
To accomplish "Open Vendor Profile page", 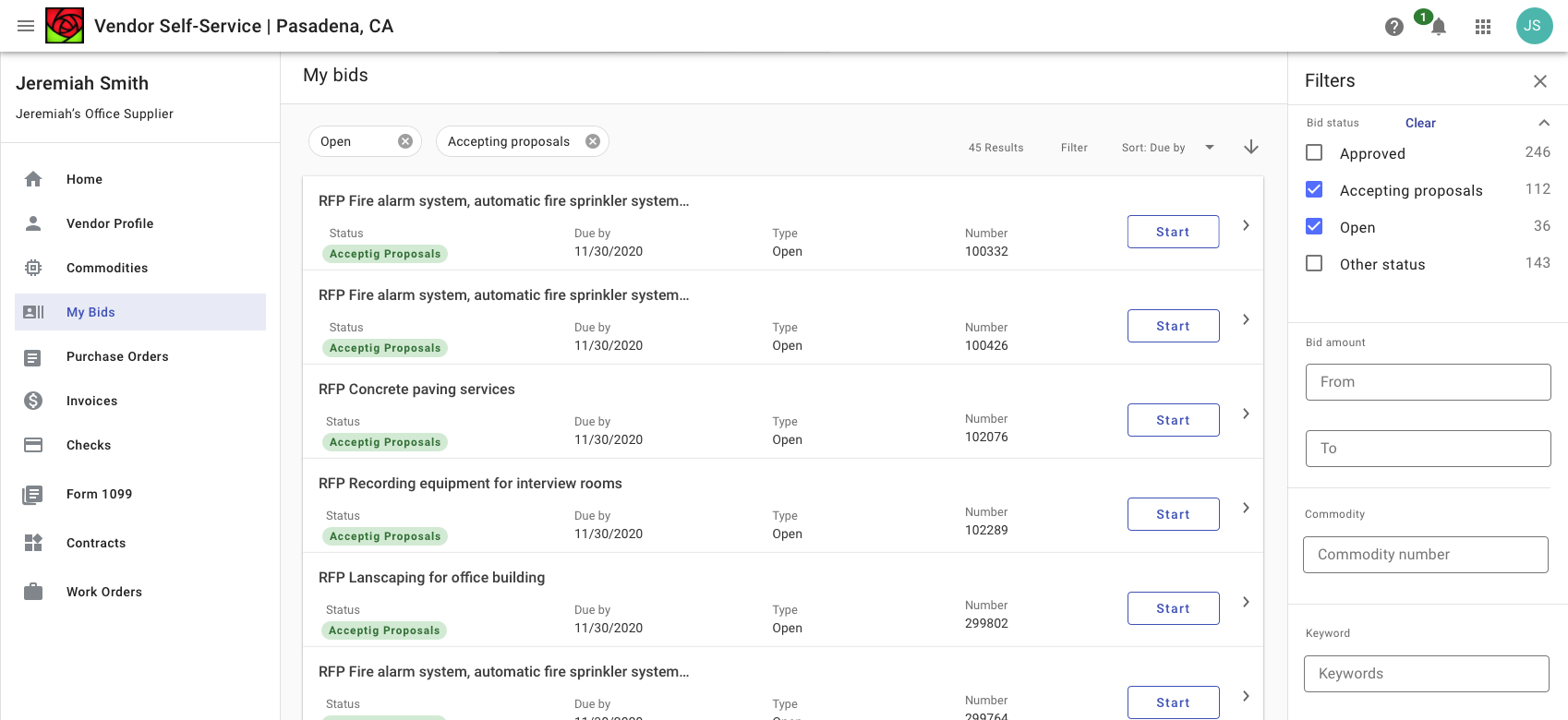I will point(140,223).
